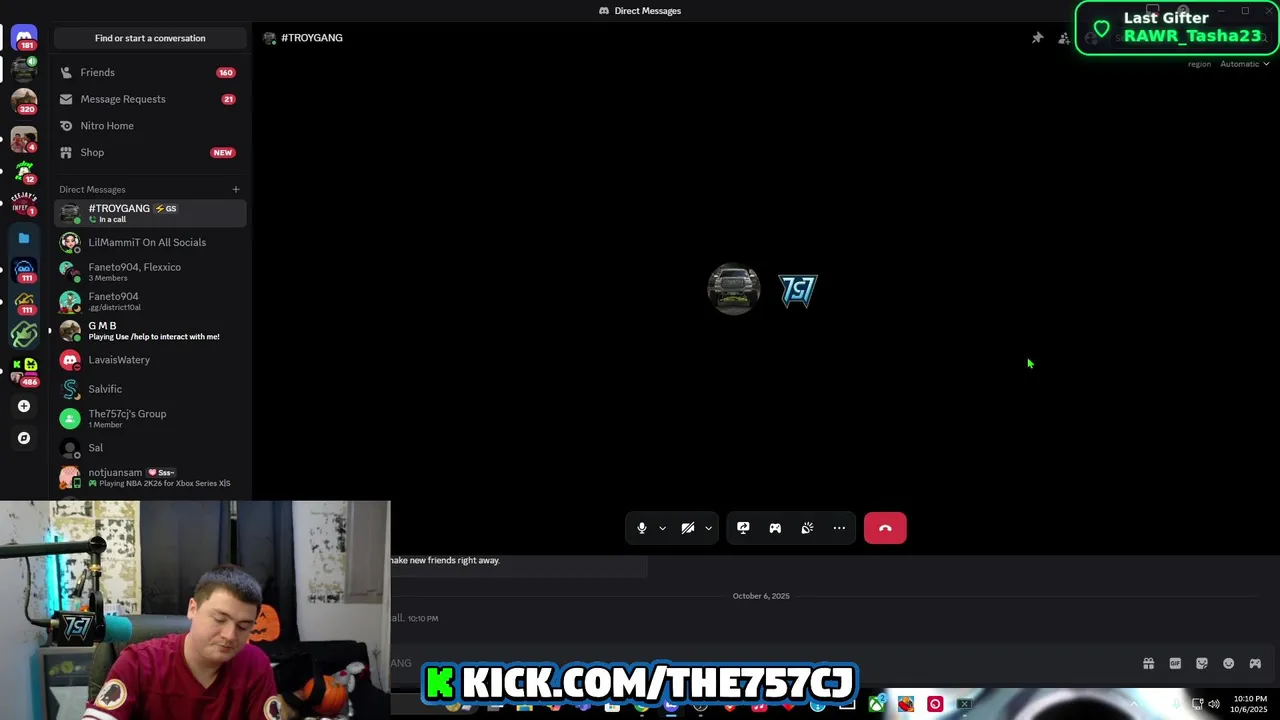Start an activity with controller icon

[775, 528]
